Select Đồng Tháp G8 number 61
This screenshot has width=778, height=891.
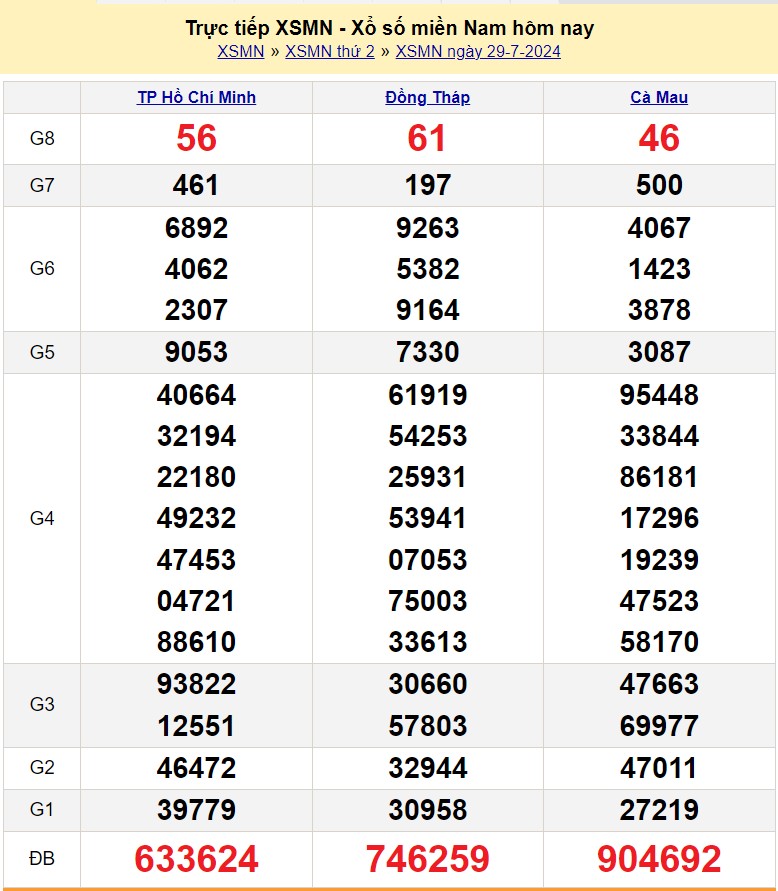tap(427, 139)
